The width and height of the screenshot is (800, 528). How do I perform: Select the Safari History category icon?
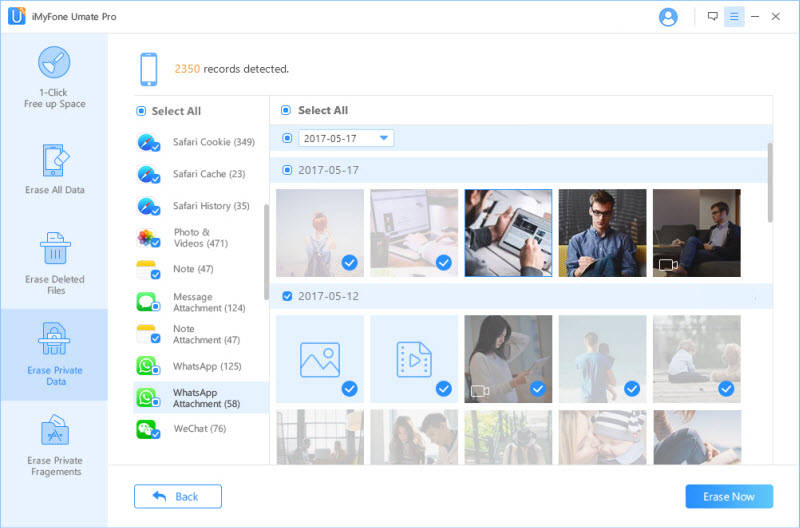click(148, 206)
